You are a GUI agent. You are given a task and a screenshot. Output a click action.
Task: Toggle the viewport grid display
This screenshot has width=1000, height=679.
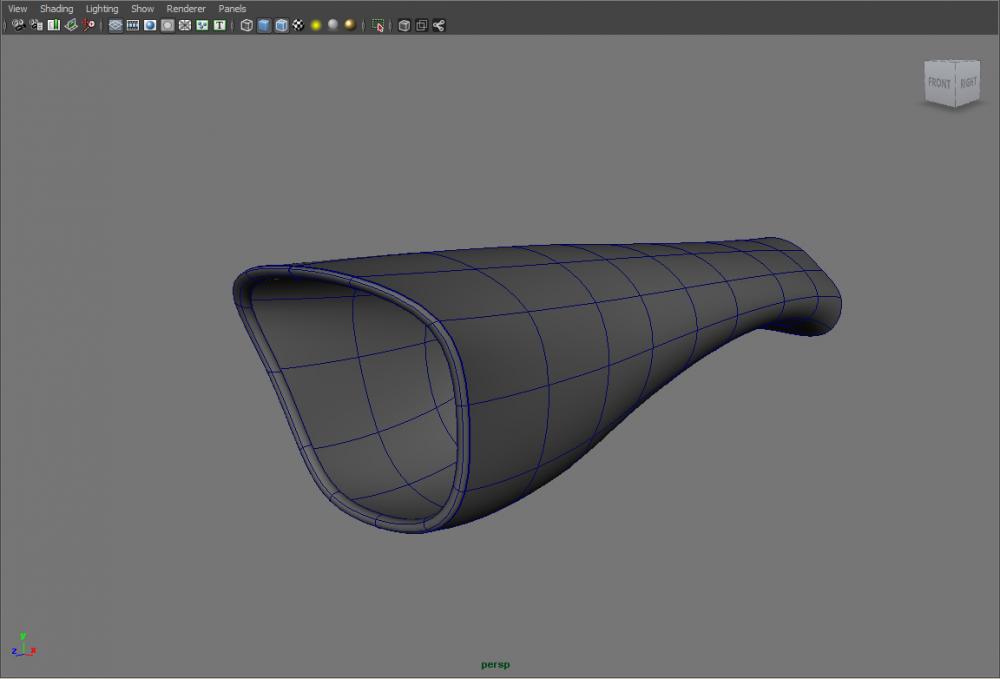[x=115, y=25]
